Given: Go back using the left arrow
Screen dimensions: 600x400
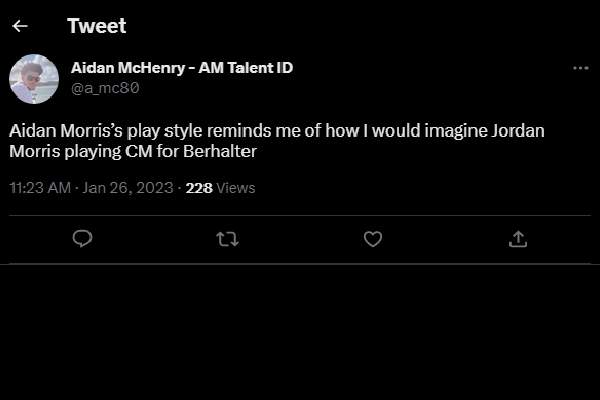Looking at the screenshot, I should point(20,26).
